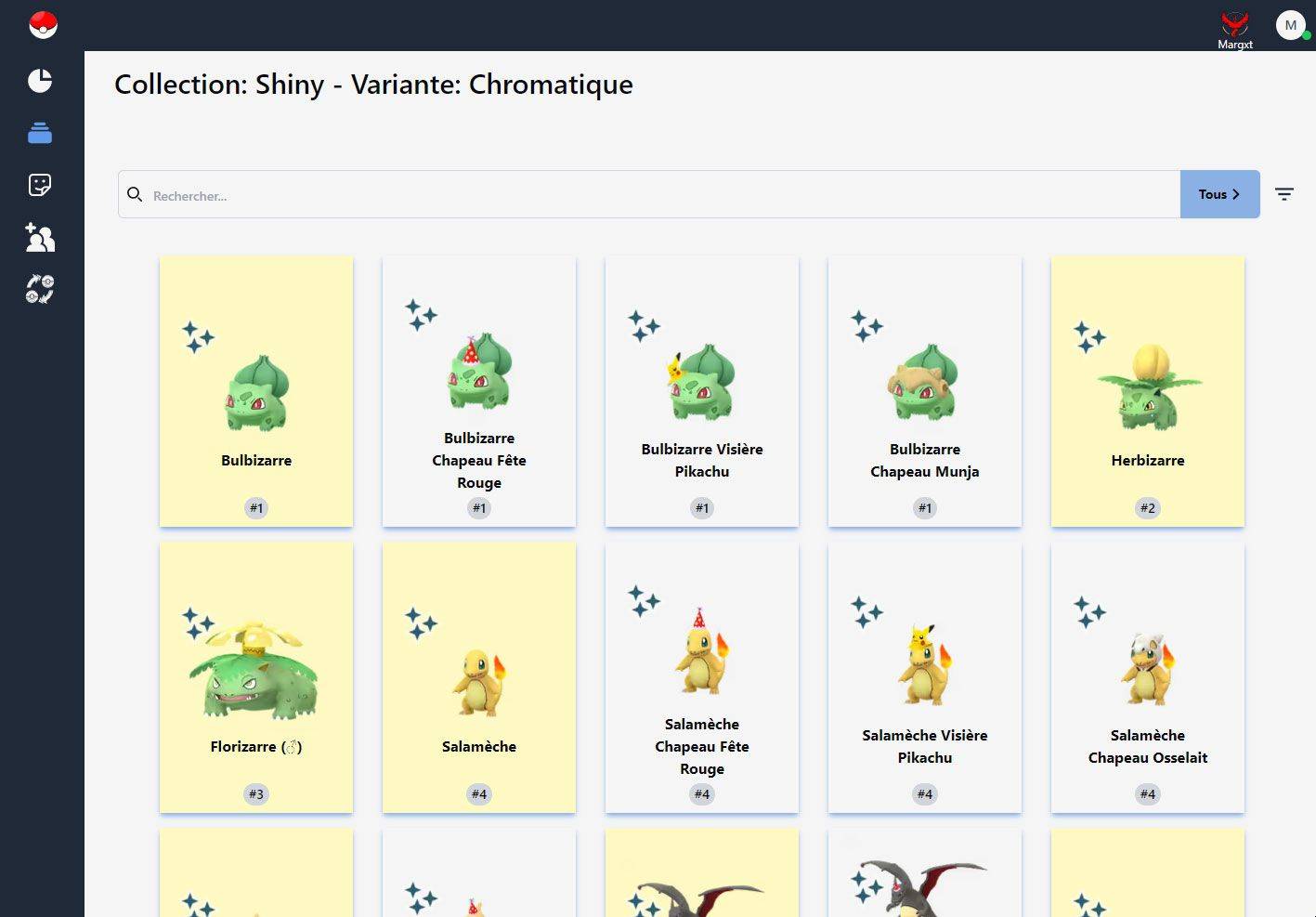Click shiny sparkle on Salamèche Chapeau Osselait

pyautogui.click(x=1089, y=612)
